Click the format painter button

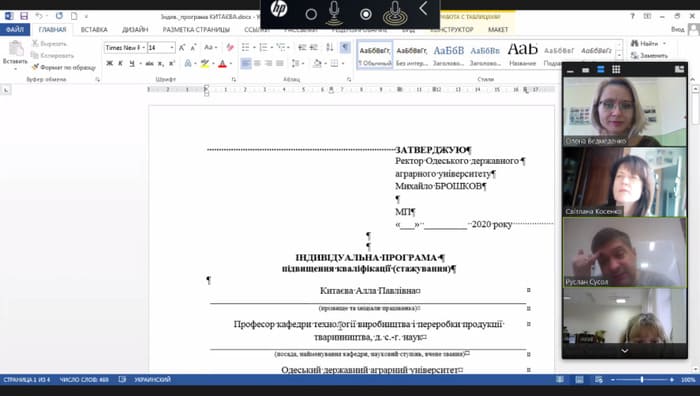[x=64, y=67]
